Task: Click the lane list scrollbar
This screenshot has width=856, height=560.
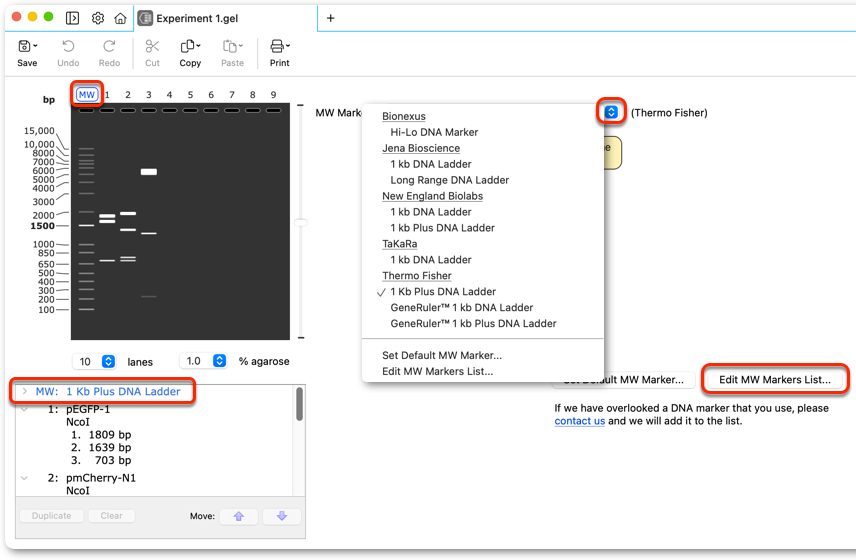Action: pyautogui.click(x=299, y=404)
